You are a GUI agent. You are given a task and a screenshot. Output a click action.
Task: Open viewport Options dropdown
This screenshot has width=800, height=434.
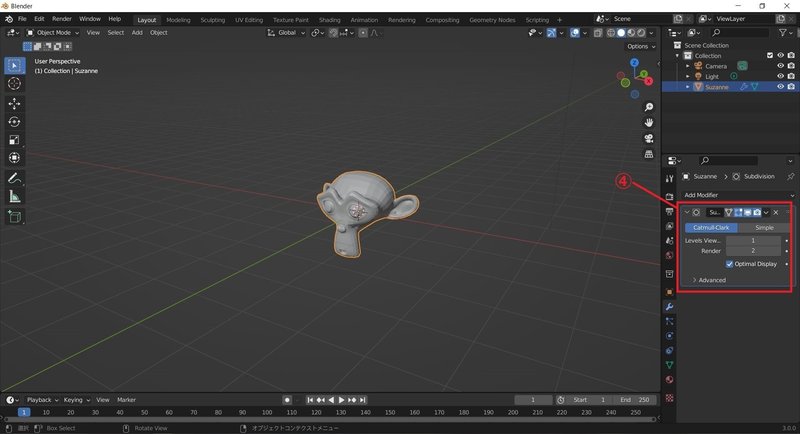click(641, 46)
